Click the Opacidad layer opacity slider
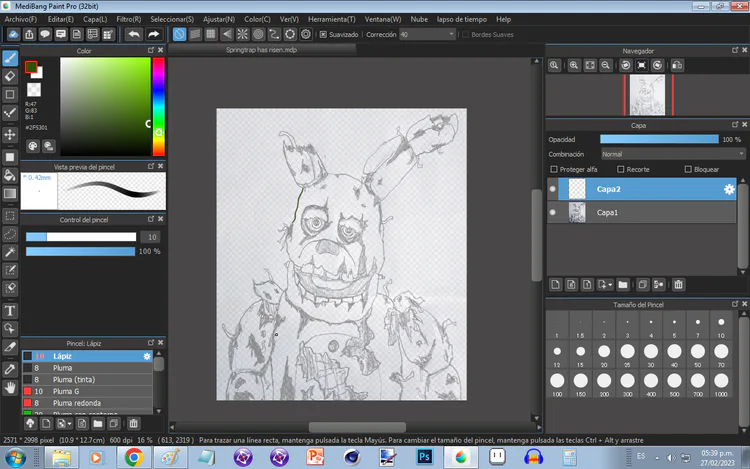Viewport: 750px width, 469px height. click(659, 139)
